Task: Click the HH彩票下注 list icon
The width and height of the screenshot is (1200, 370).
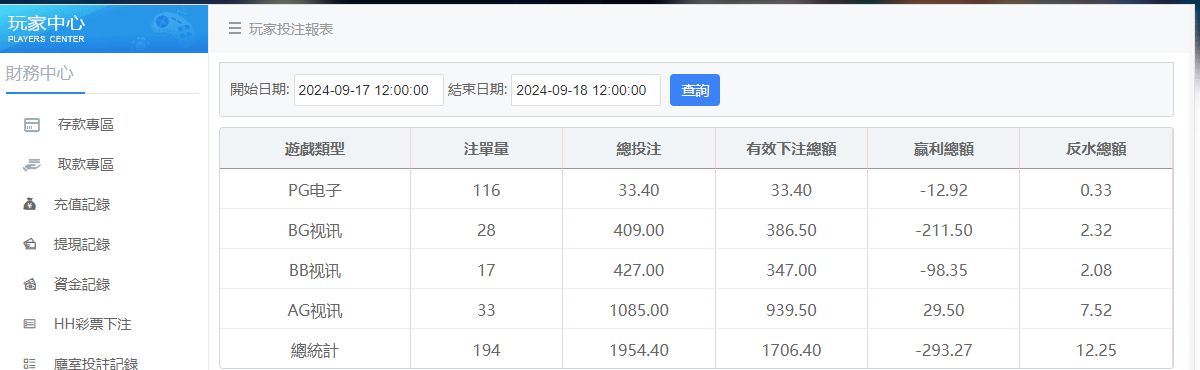Action: pos(30,325)
